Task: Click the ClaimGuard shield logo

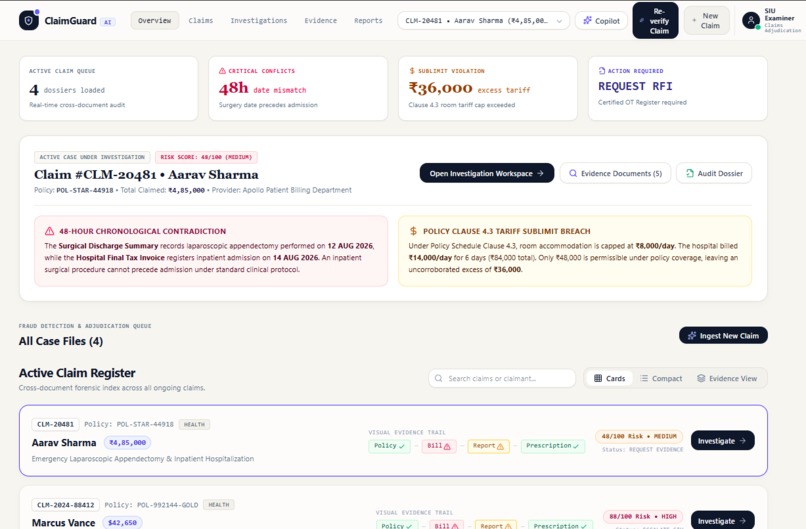Action: [29, 21]
